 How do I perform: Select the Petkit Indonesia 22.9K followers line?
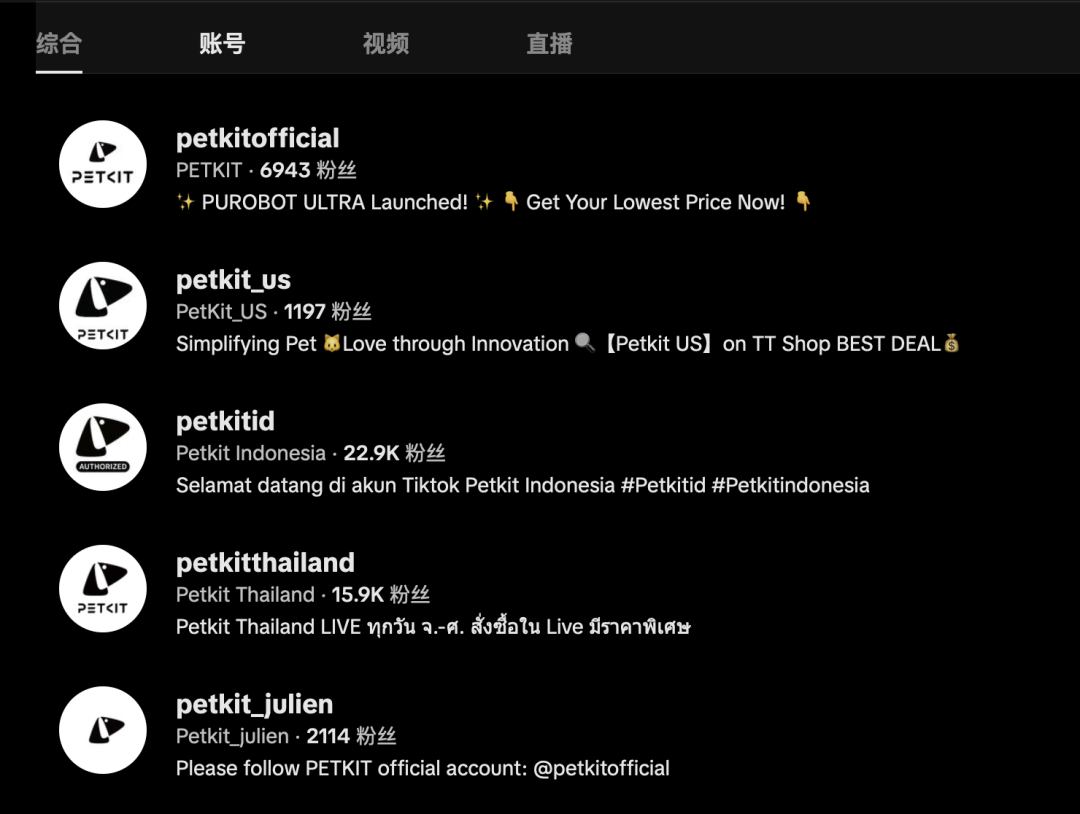pyautogui.click(x=311, y=453)
